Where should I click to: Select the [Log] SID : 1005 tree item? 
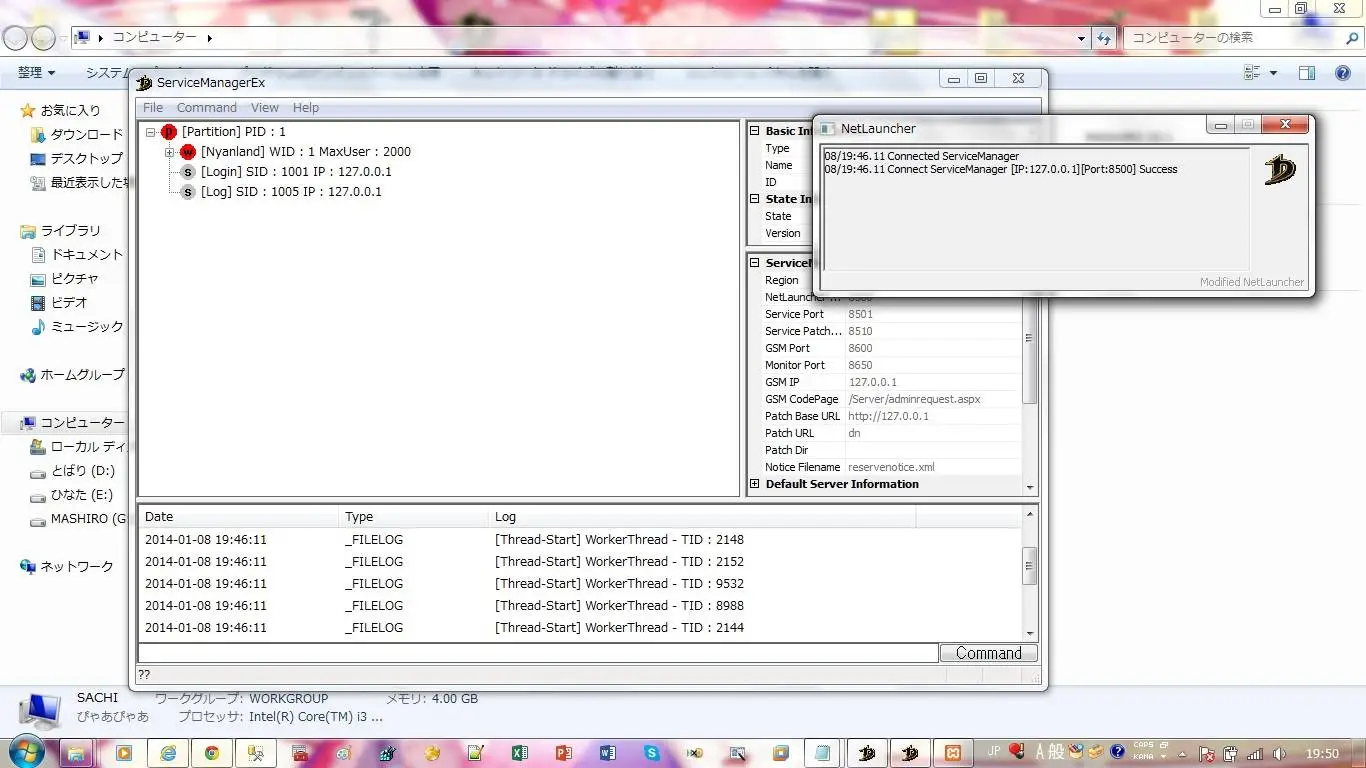pyautogui.click(x=291, y=192)
